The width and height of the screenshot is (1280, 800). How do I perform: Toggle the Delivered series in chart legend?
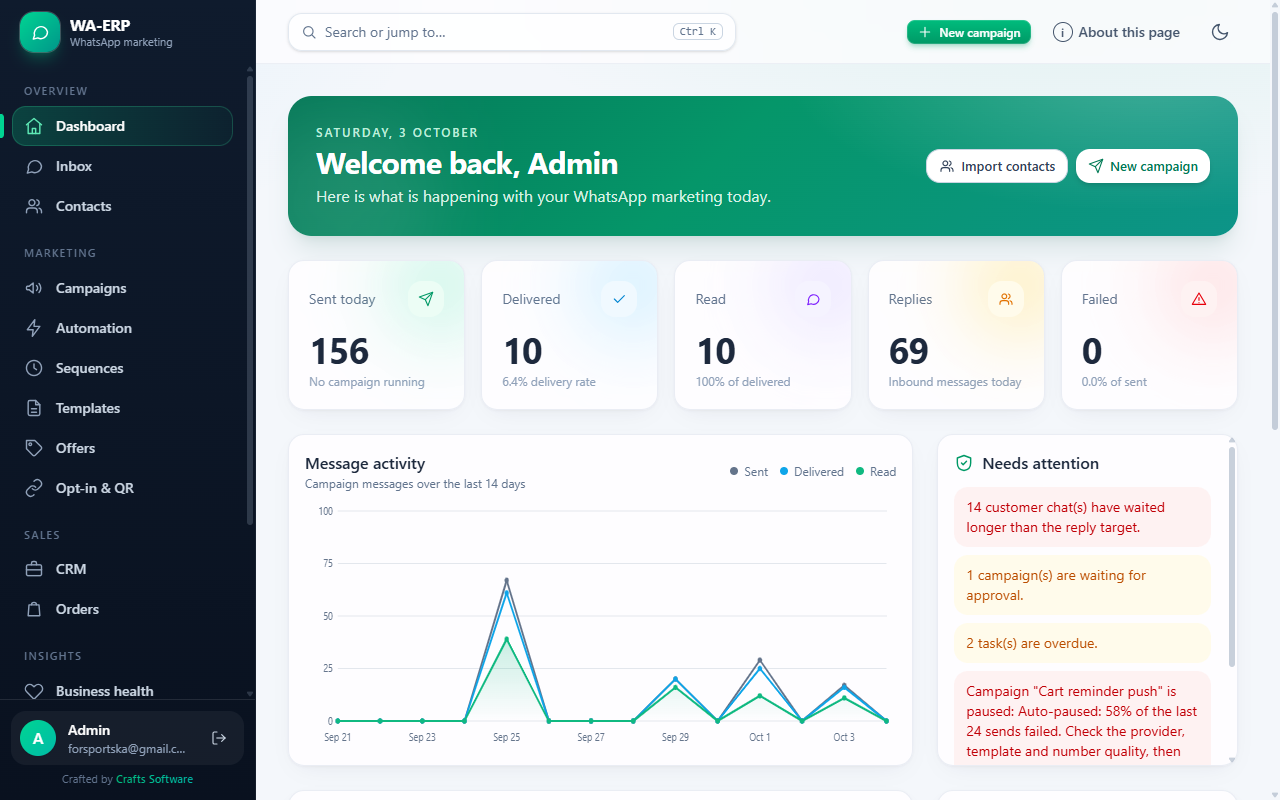[812, 472]
